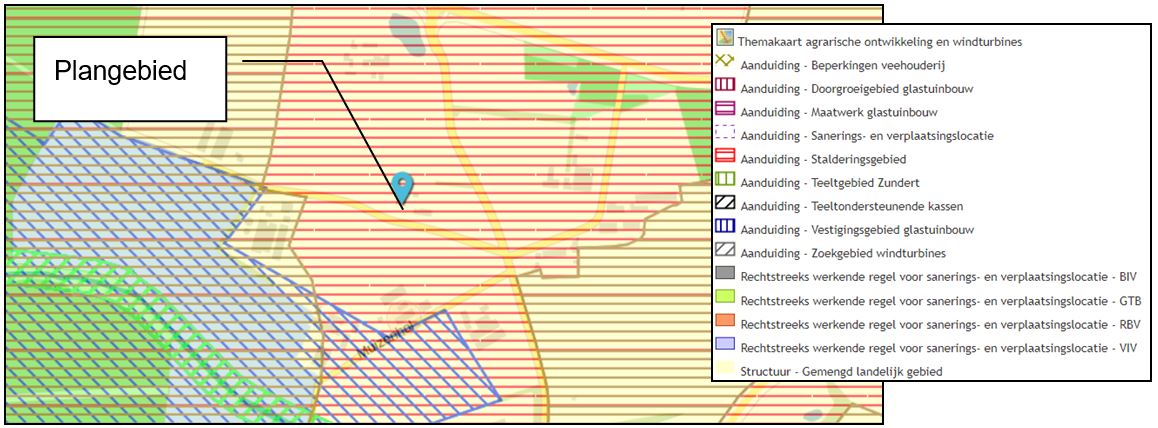Click the 'Aanduiding - Teeltondersteunende kassen' label
Viewport: 1158px width, 428px height.
click(852, 207)
